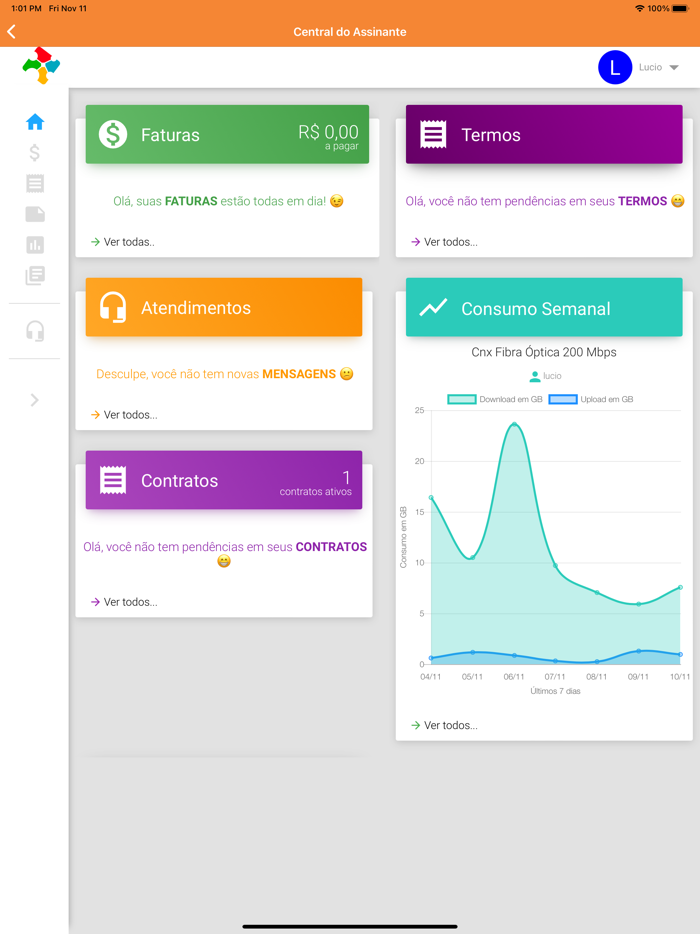The image size is (700, 934).
Task: Tap the back arrow in orange header
Action: pos(11,32)
